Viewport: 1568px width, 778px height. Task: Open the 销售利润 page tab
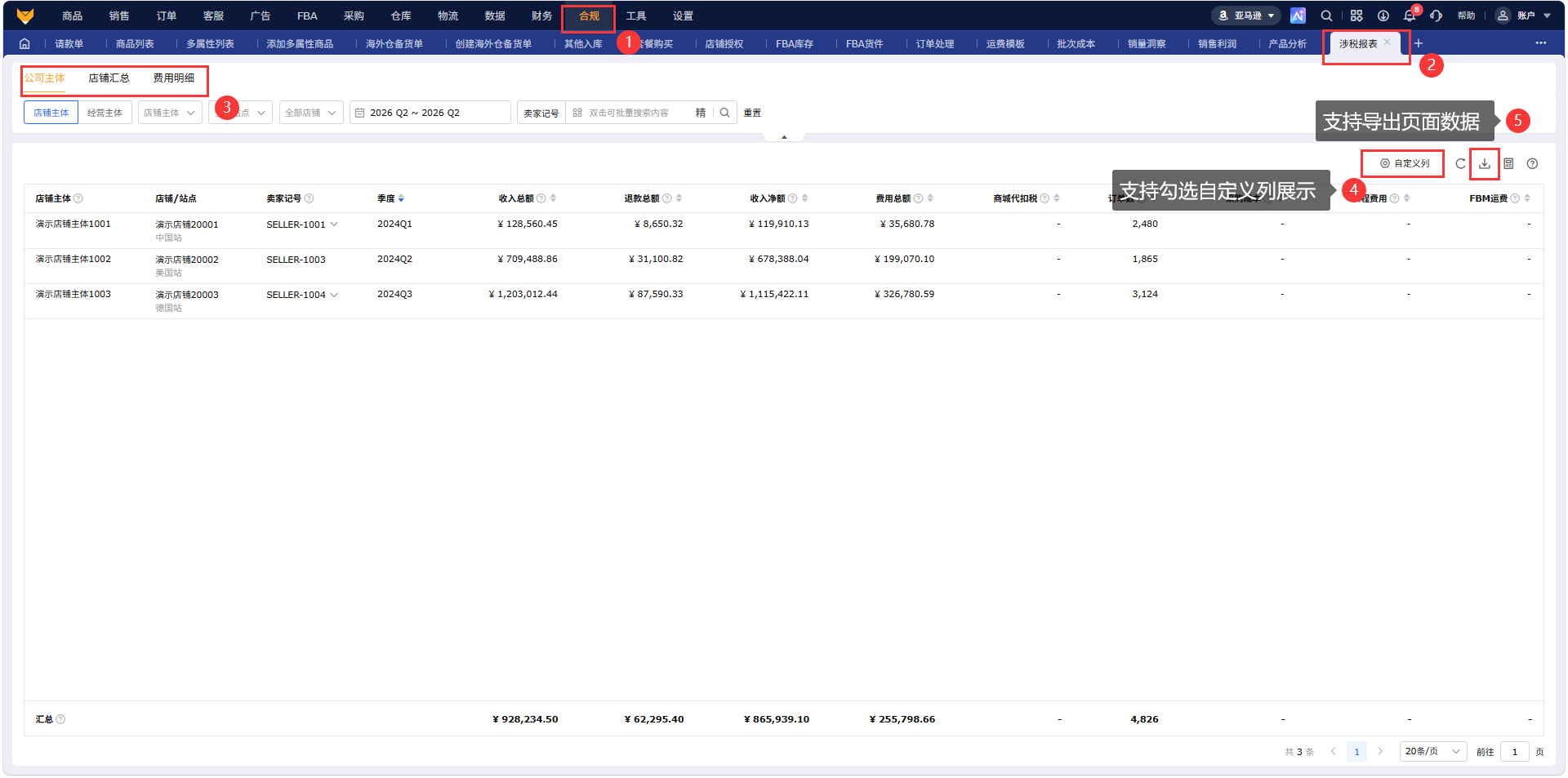(1217, 43)
